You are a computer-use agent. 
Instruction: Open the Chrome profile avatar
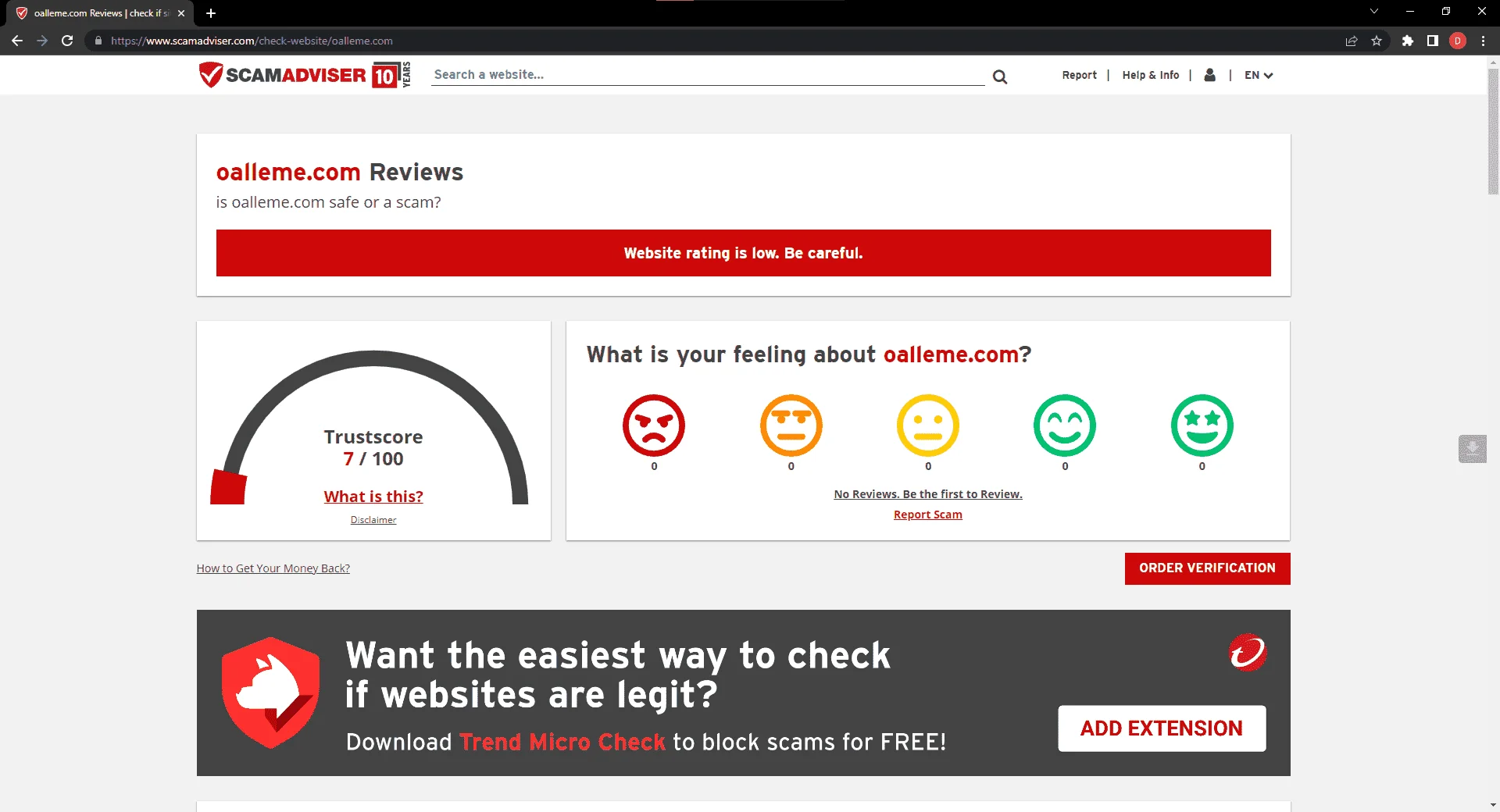pyautogui.click(x=1458, y=41)
